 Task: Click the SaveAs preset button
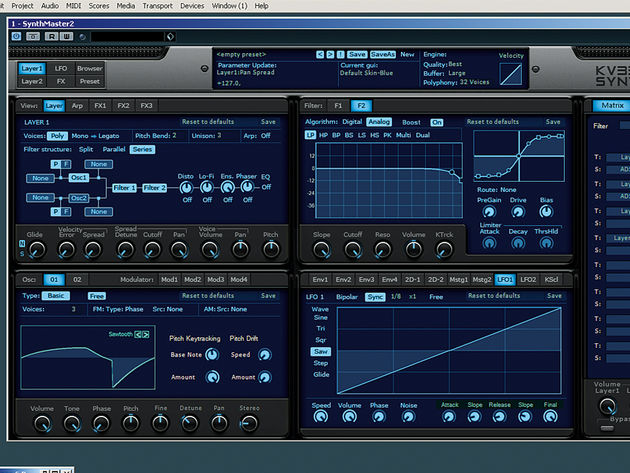coord(382,54)
